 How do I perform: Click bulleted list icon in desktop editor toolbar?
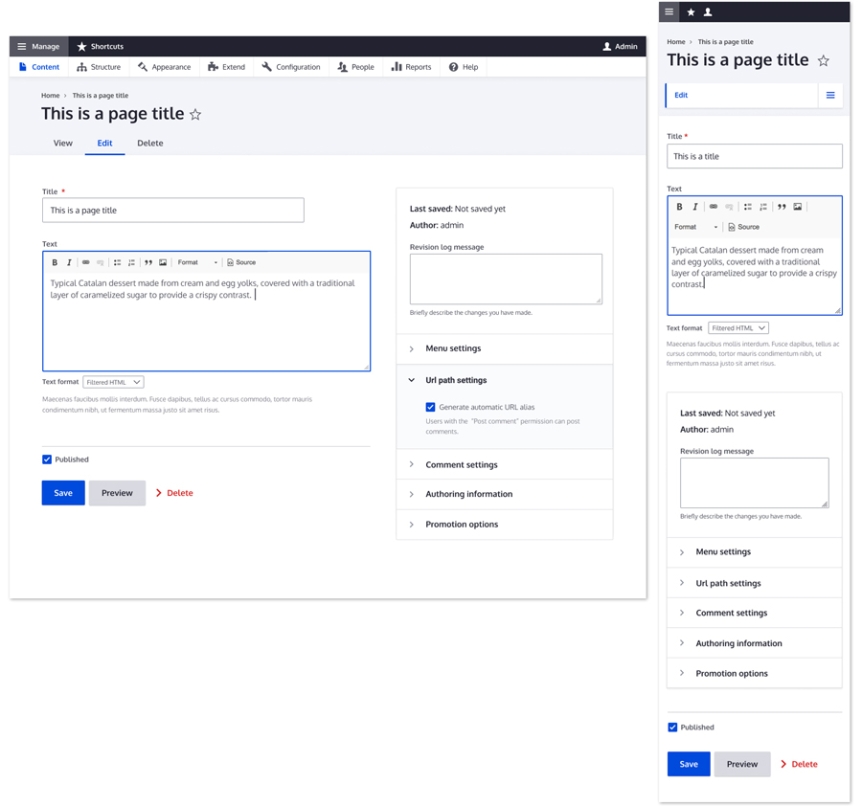click(x=117, y=263)
